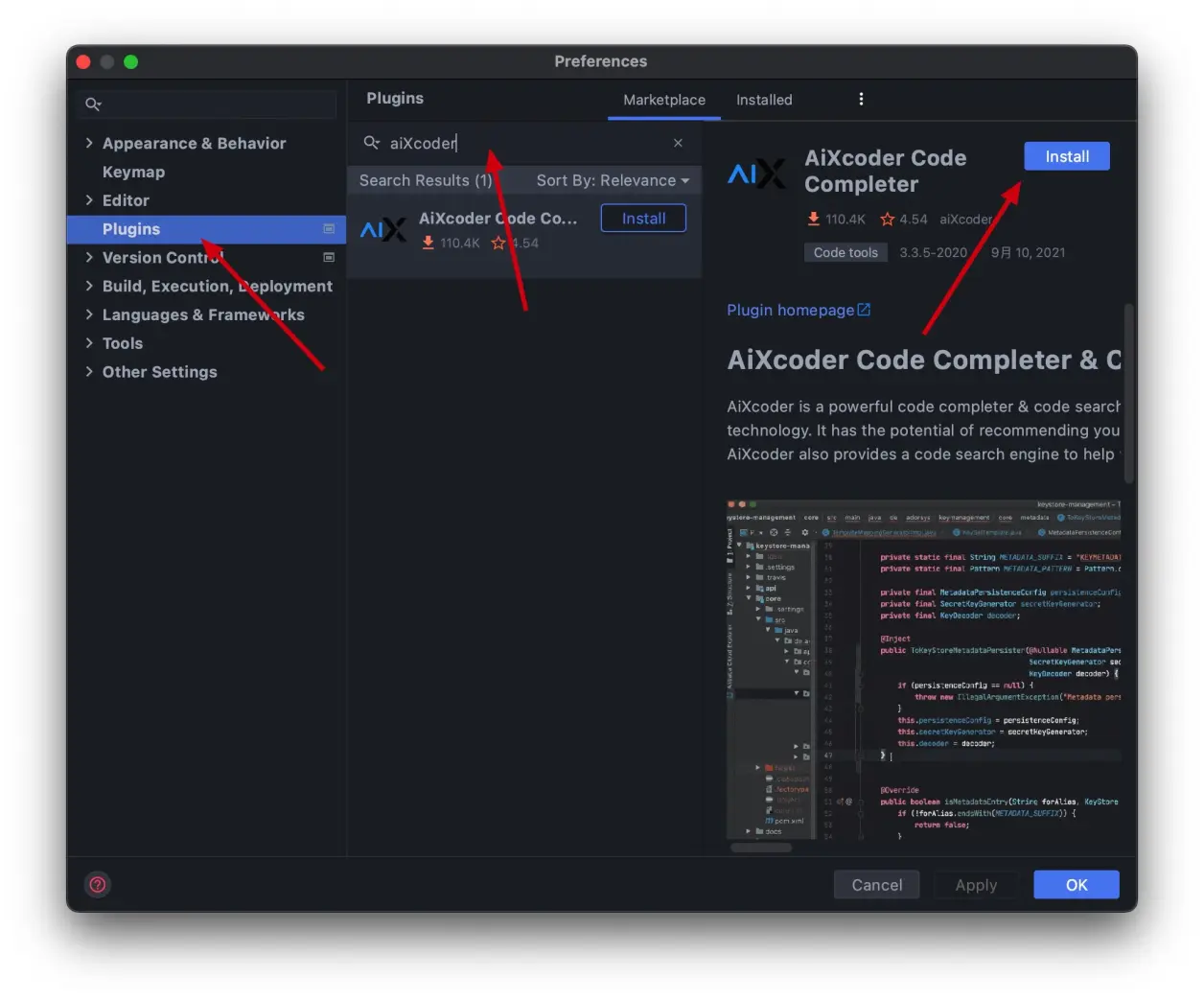Click the Apply button
Image resolution: width=1204 pixels, height=1000 pixels.
[976, 885]
